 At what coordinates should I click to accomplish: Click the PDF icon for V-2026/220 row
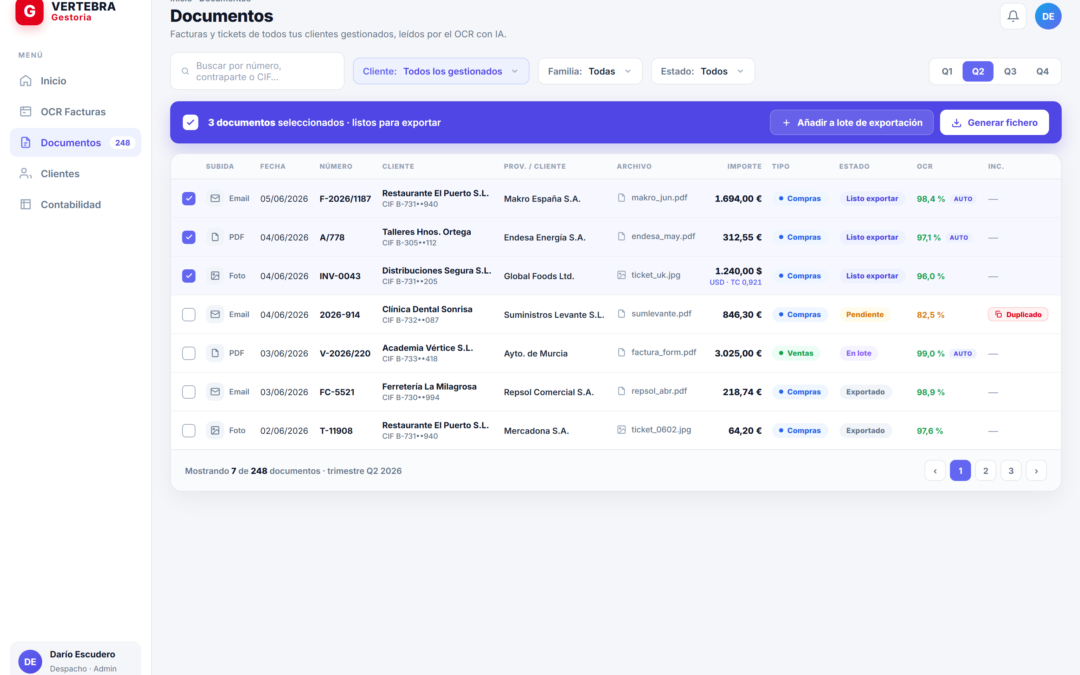coord(215,353)
